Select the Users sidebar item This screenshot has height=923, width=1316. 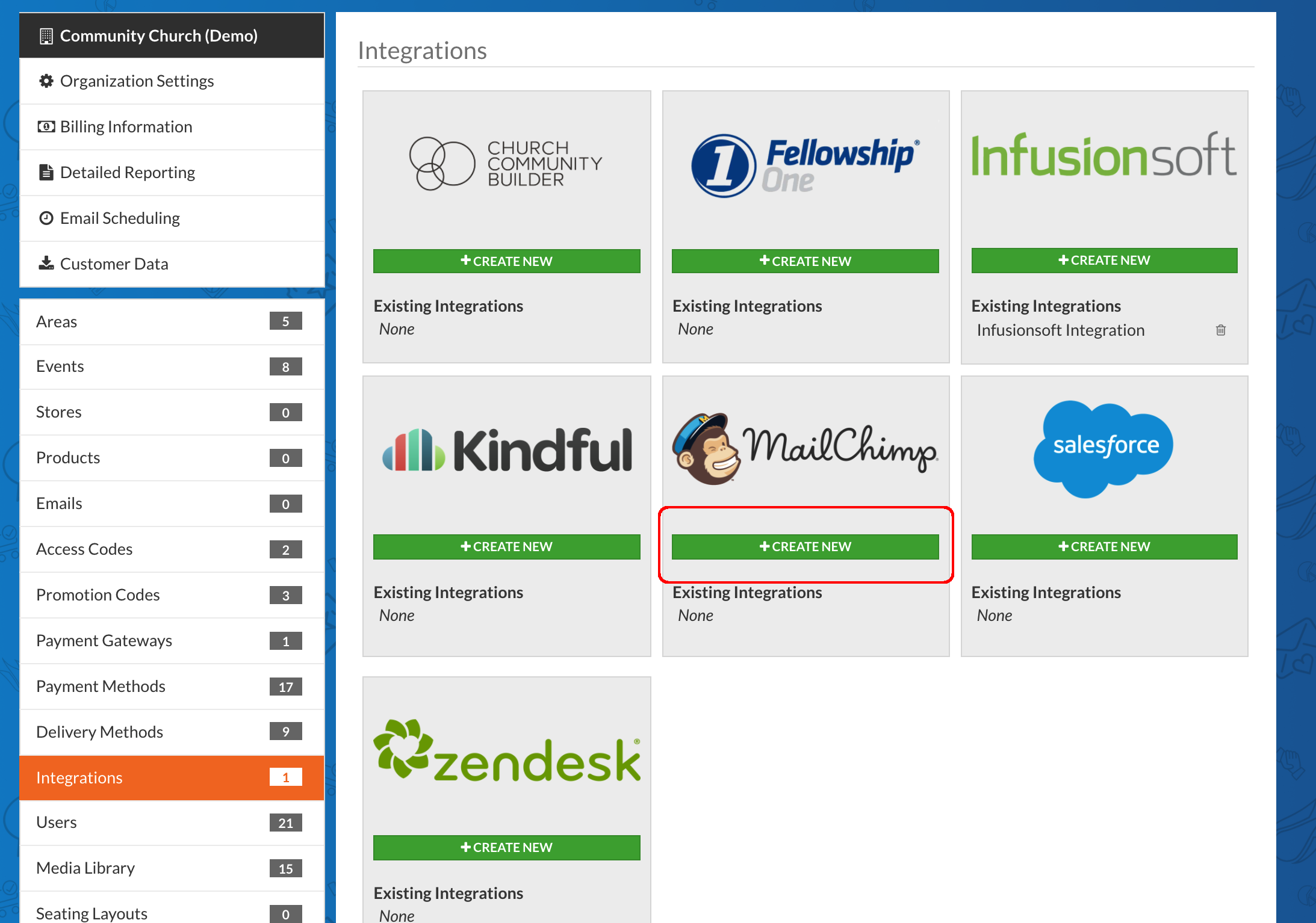click(57, 823)
